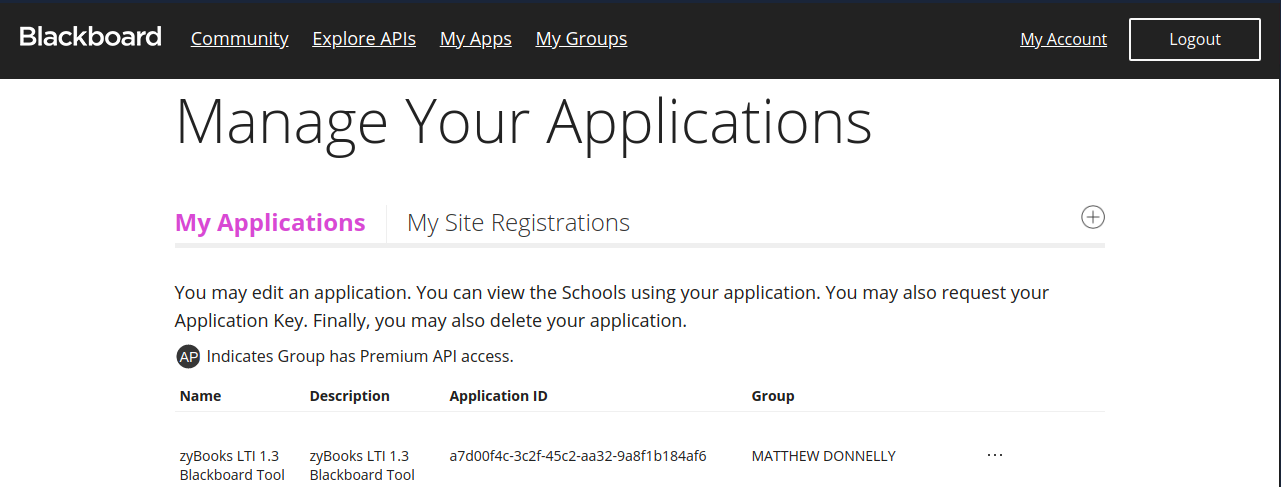1281x487 pixels.
Task: Open the My Account link
Action: [1063, 40]
